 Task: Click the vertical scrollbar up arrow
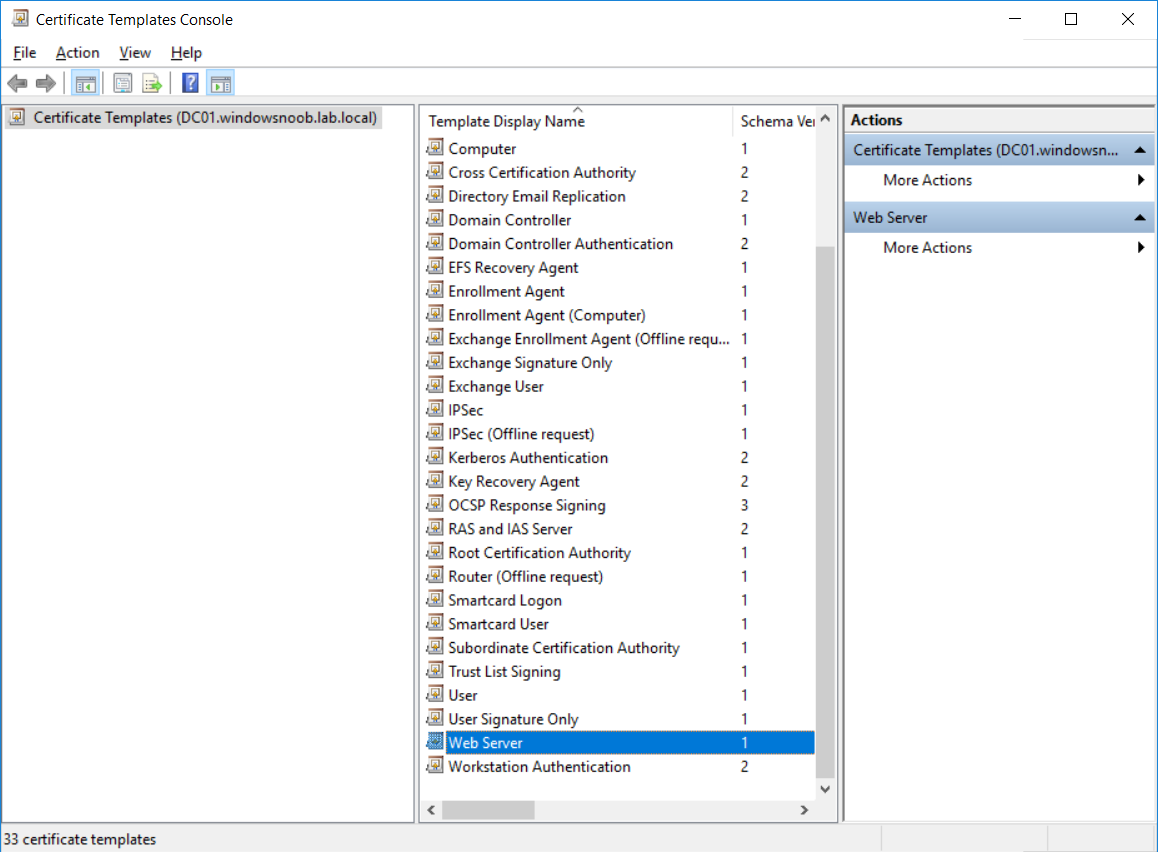(x=825, y=118)
